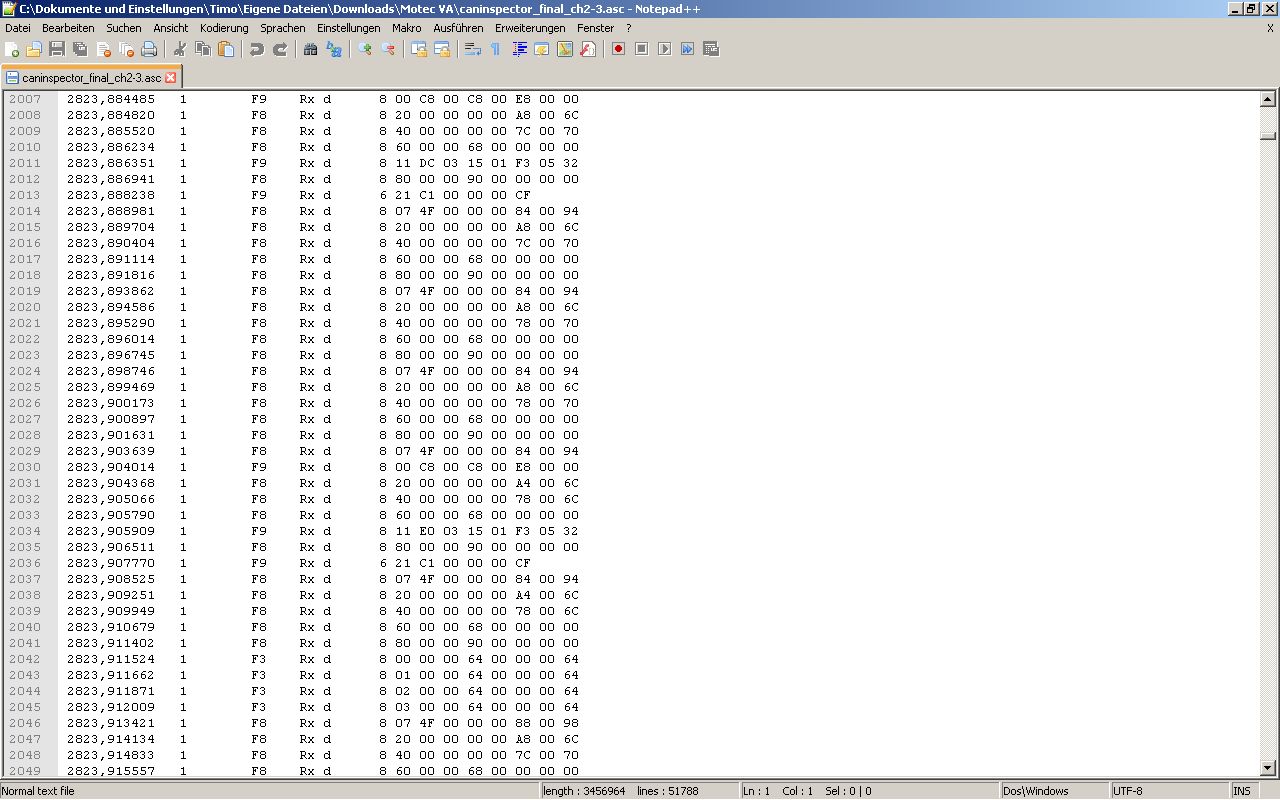Image resolution: width=1280 pixels, height=800 pixels.
Task: Open the Einstellungen menu
Action: pyautogui.click(x=349, y=28)
